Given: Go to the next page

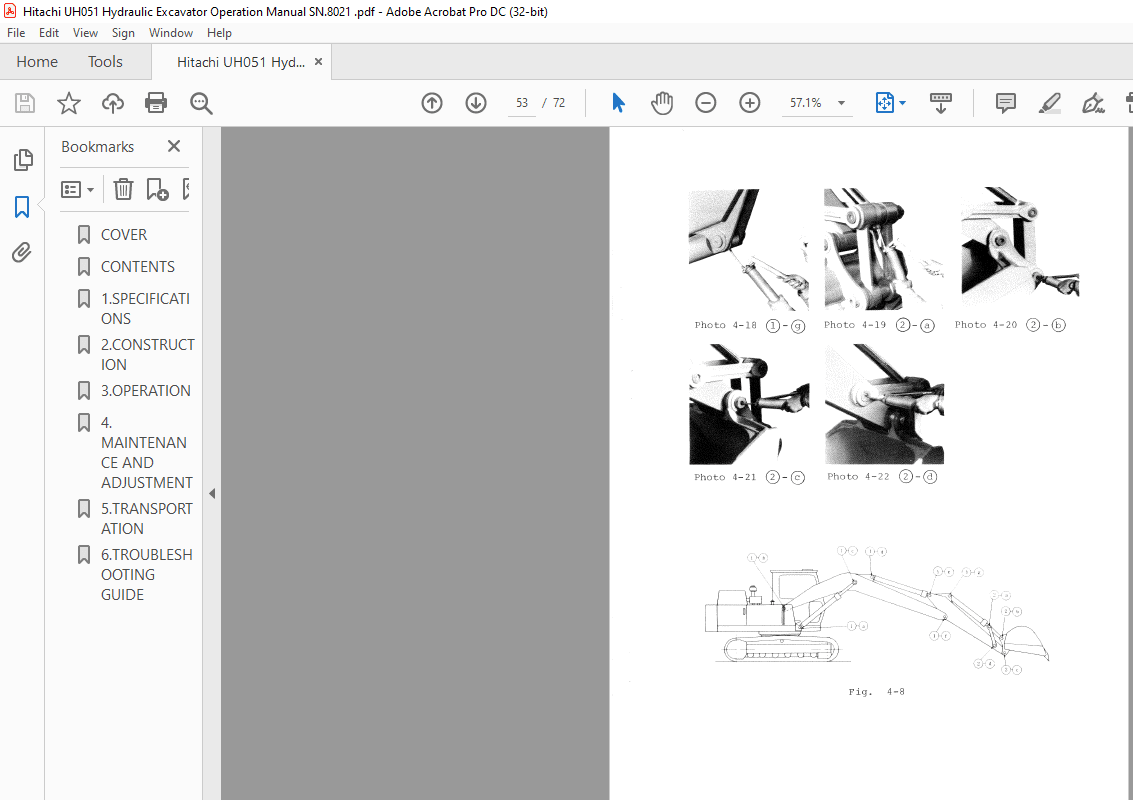Looking at the screenshot, I should tap(475, 102).
